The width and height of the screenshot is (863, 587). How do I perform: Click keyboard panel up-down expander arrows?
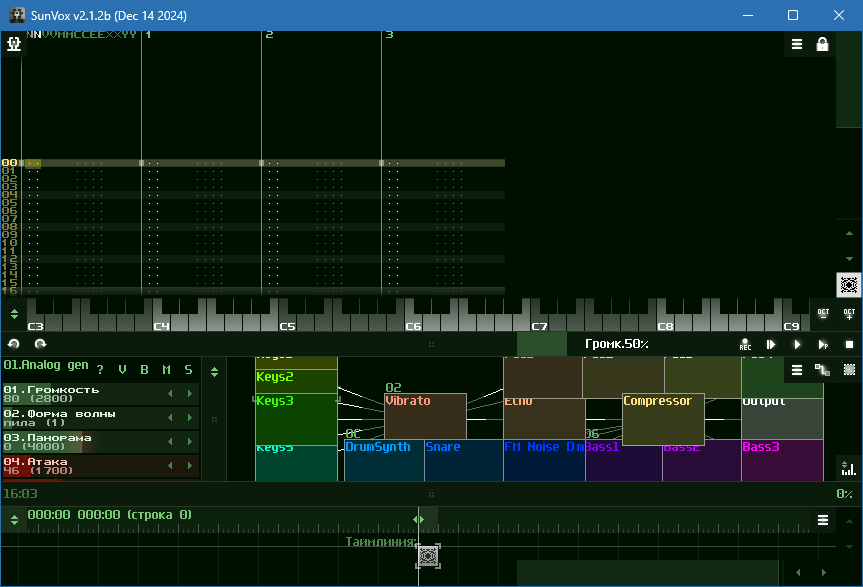tap(14, 314)
